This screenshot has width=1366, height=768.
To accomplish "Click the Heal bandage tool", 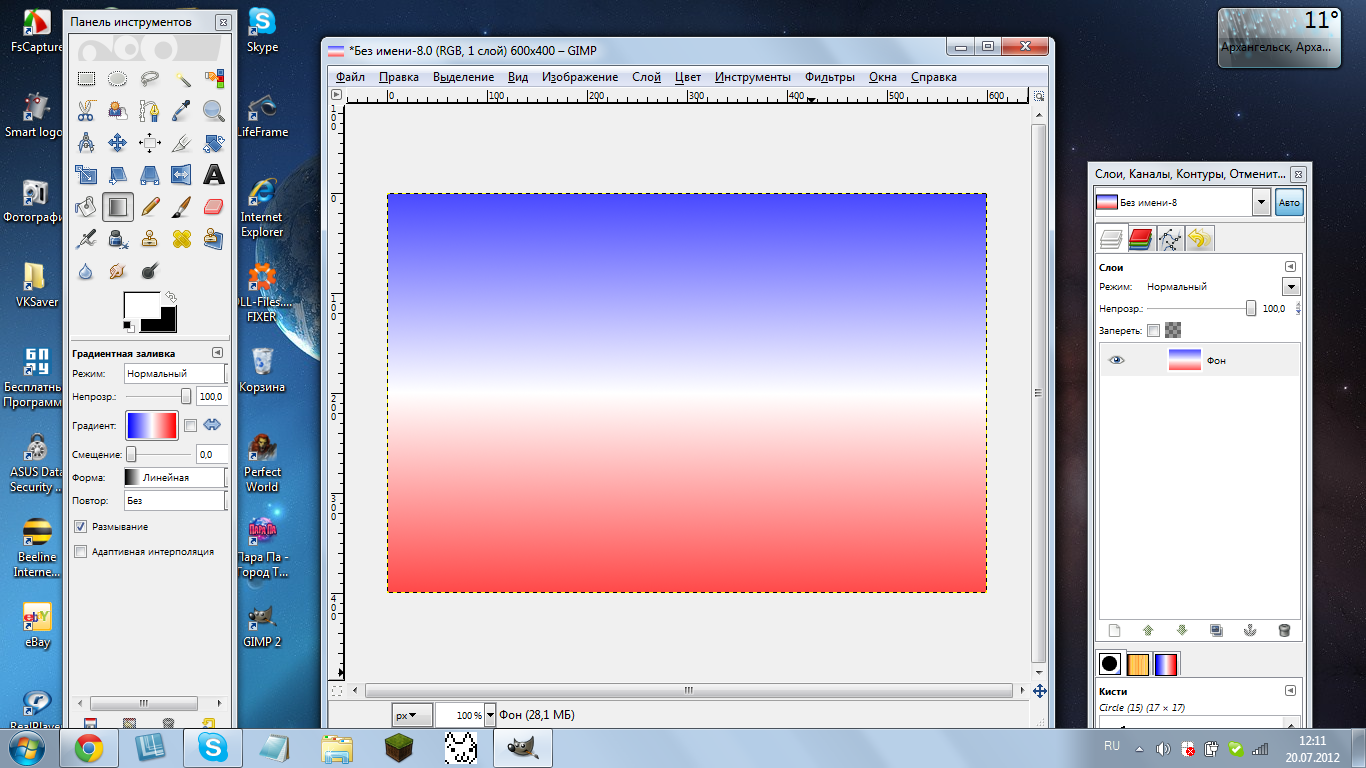I will pos(182,239).
